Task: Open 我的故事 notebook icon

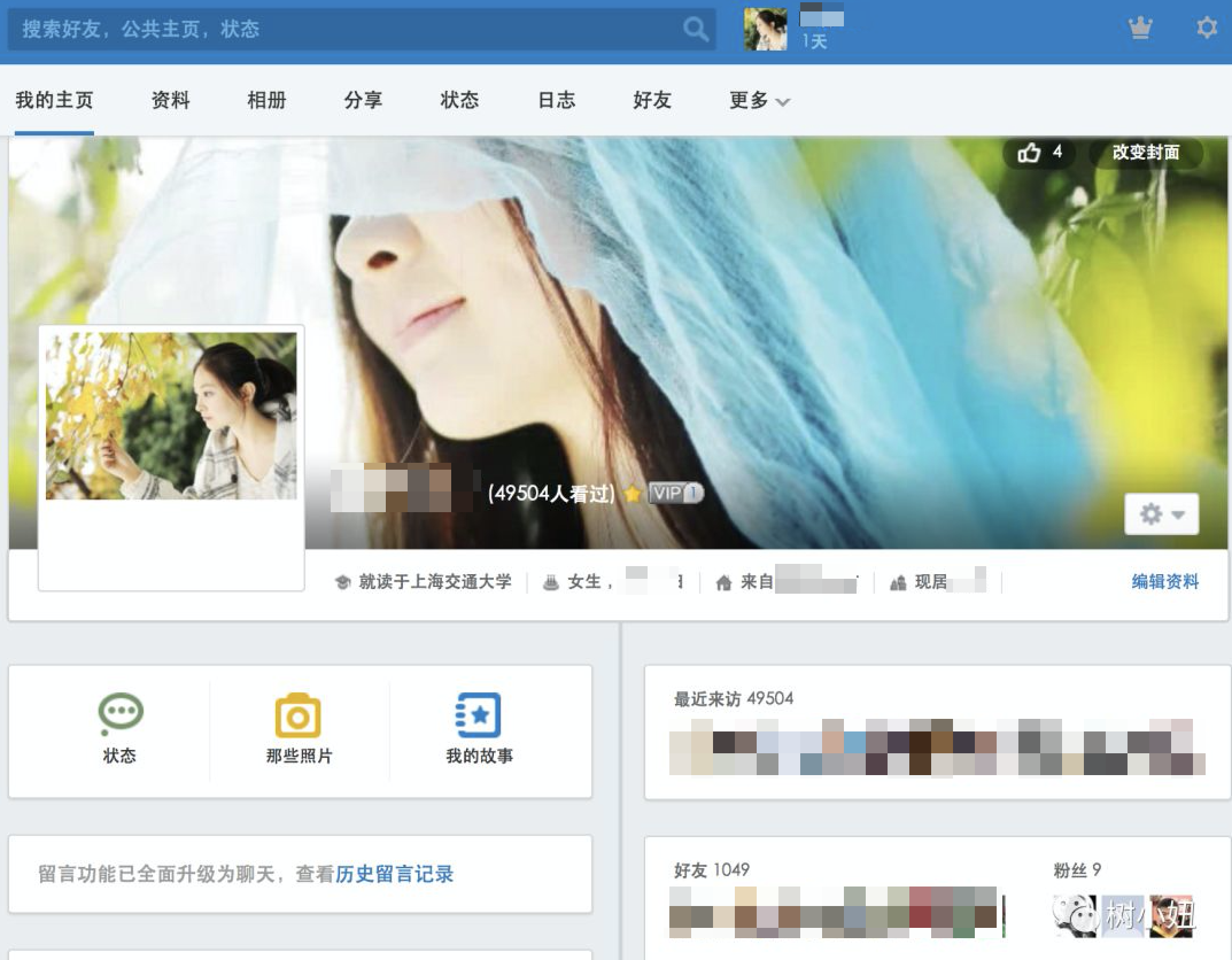Action: tap(478, 715)
